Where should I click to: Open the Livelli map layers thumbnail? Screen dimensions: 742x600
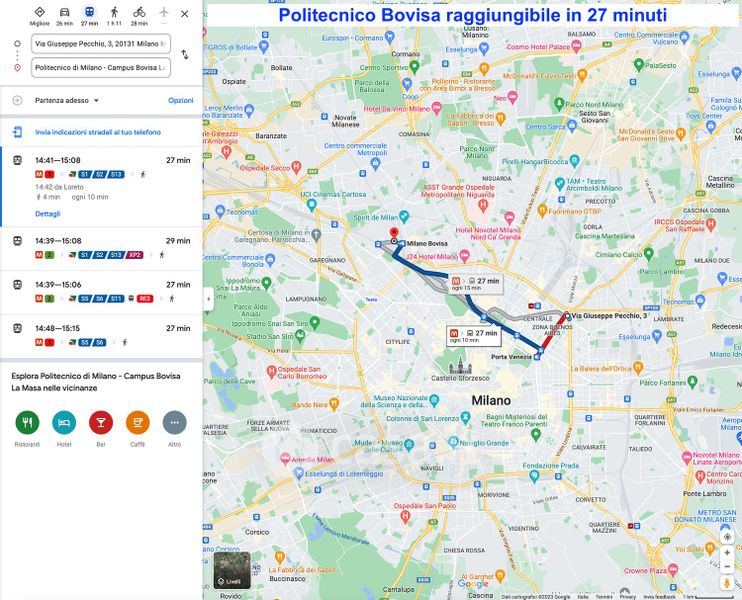(x=232, y=569)
